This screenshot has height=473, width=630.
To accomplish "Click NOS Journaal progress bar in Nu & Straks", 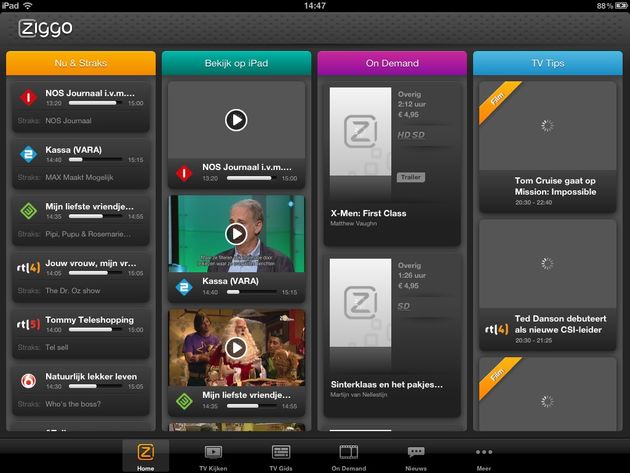I will pyautogui.click(x=95, y=103).
